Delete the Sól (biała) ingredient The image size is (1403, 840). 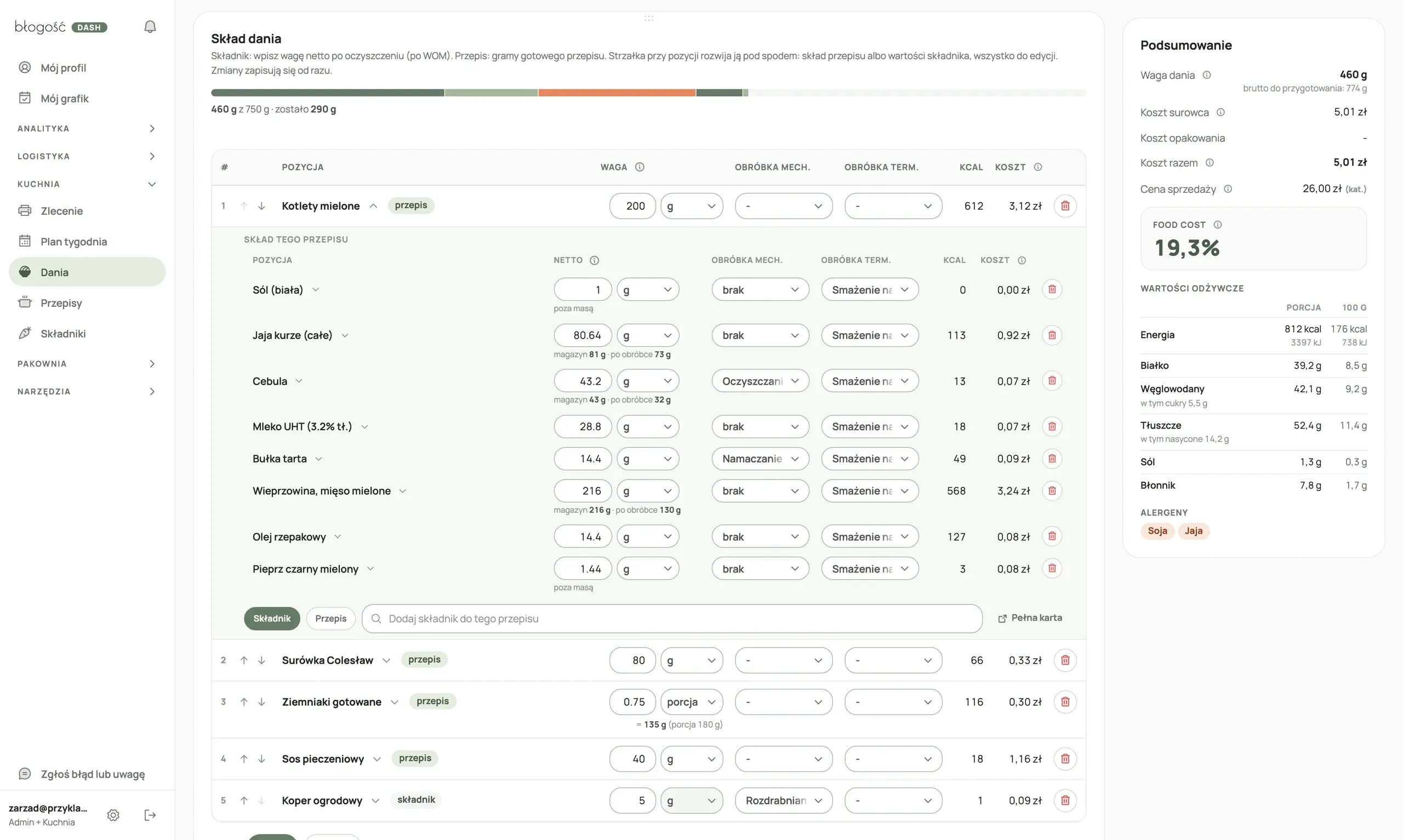pyautogui.click(x=1052, y=290)
